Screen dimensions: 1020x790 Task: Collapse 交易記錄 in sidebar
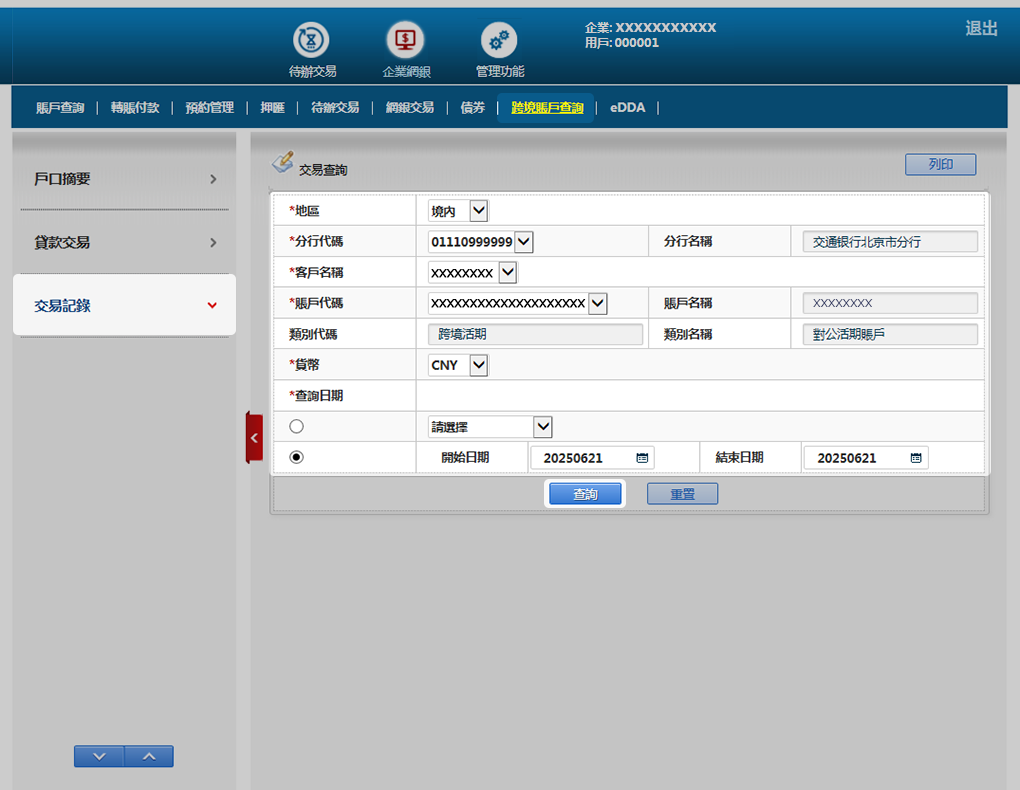click(x=124, y=305)
